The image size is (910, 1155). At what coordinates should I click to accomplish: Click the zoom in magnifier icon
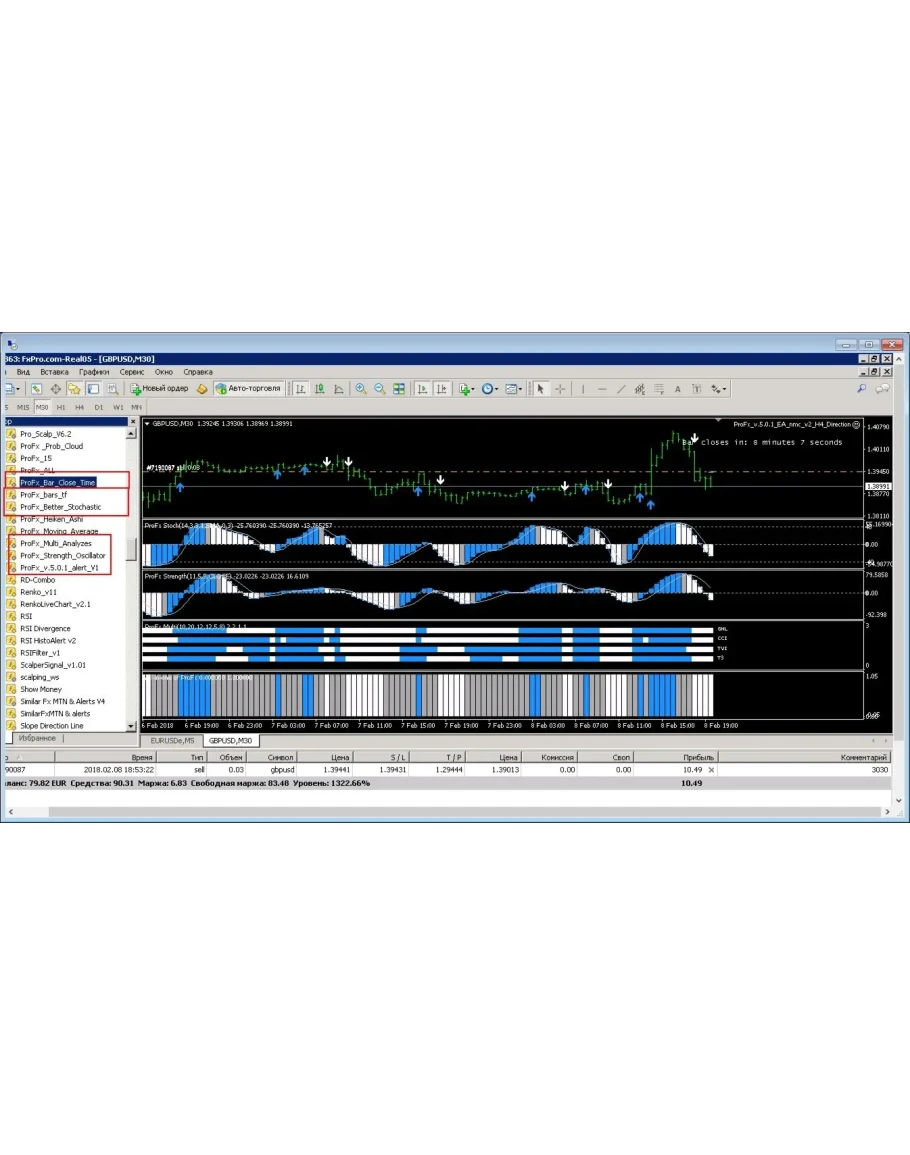click(361, 389)
